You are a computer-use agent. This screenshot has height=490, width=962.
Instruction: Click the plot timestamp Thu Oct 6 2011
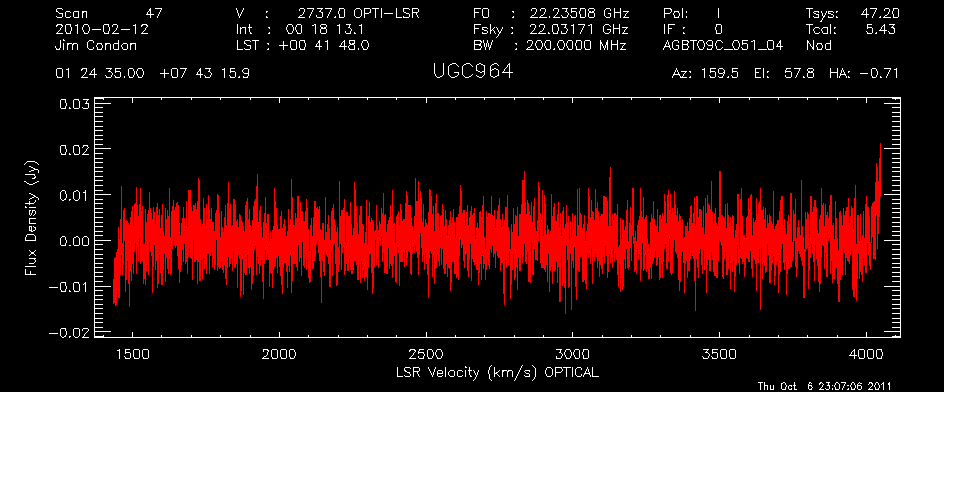pos(825,386)
